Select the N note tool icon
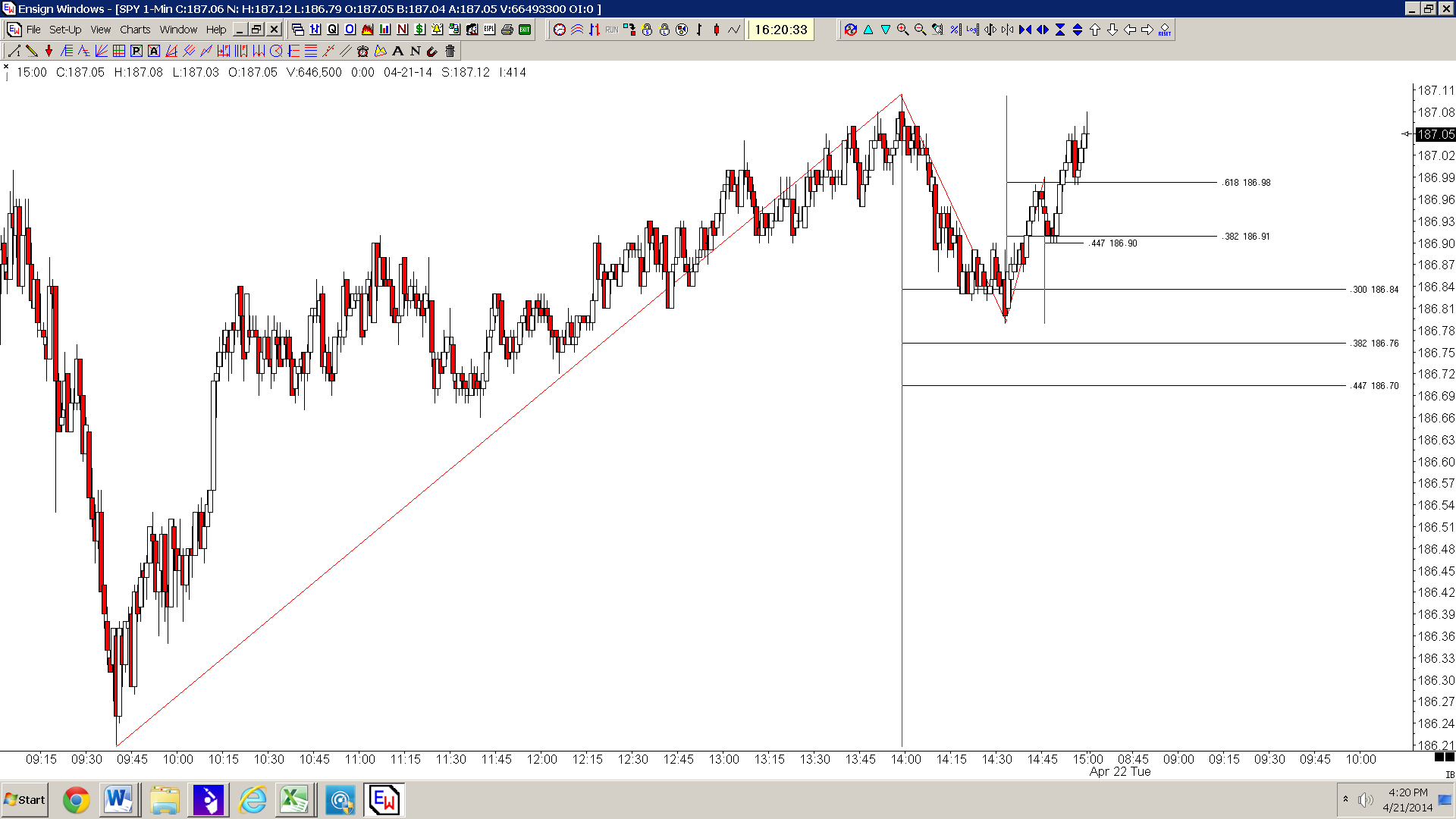The width and height of the screenshot is (1456, 819). [x=415, y=51]
